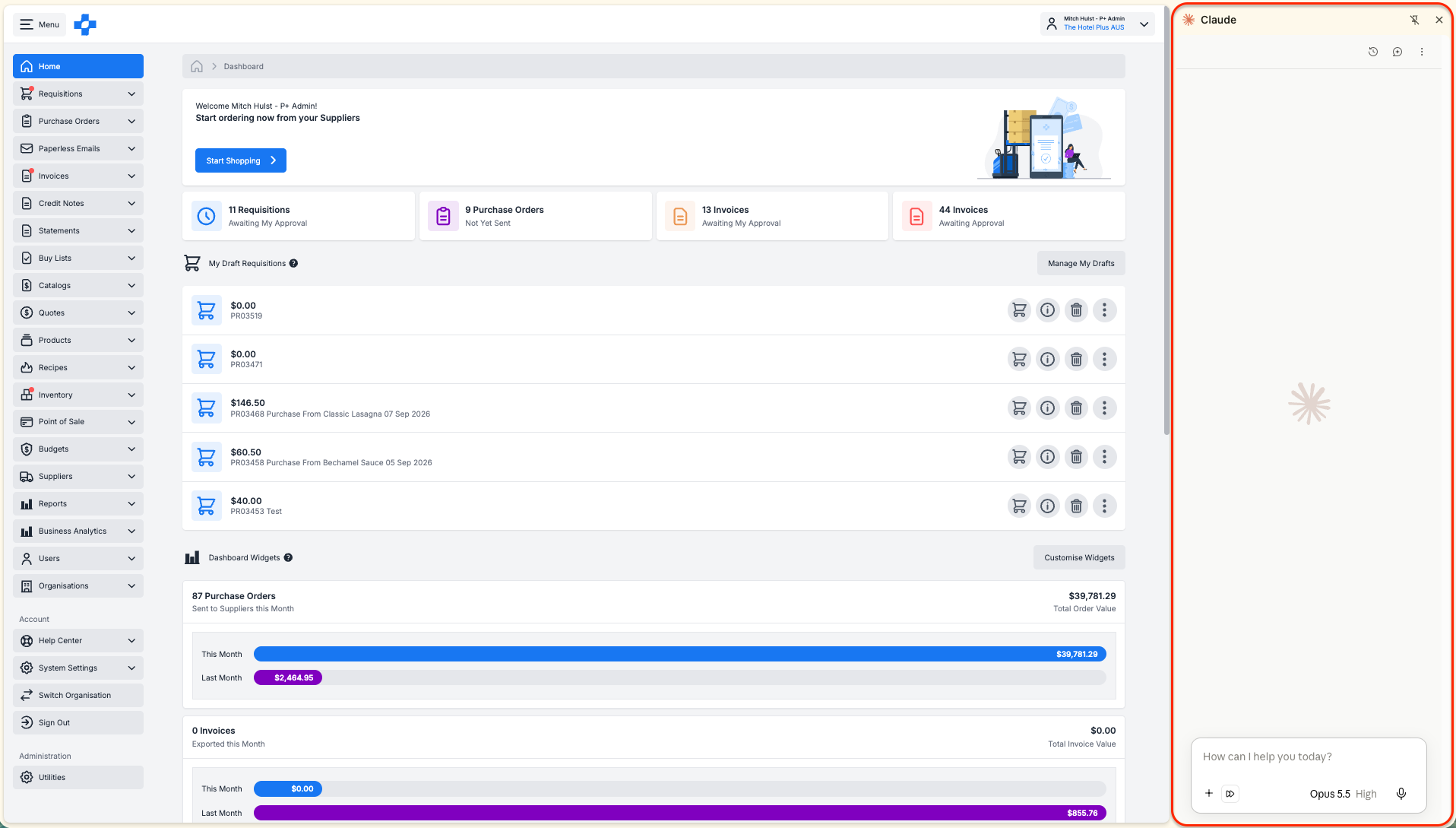This screenshot has height=828, width=1456.
Task: Open cart icon for draft PR03519
Action: pyautogui.click(x=1019, y=310)
